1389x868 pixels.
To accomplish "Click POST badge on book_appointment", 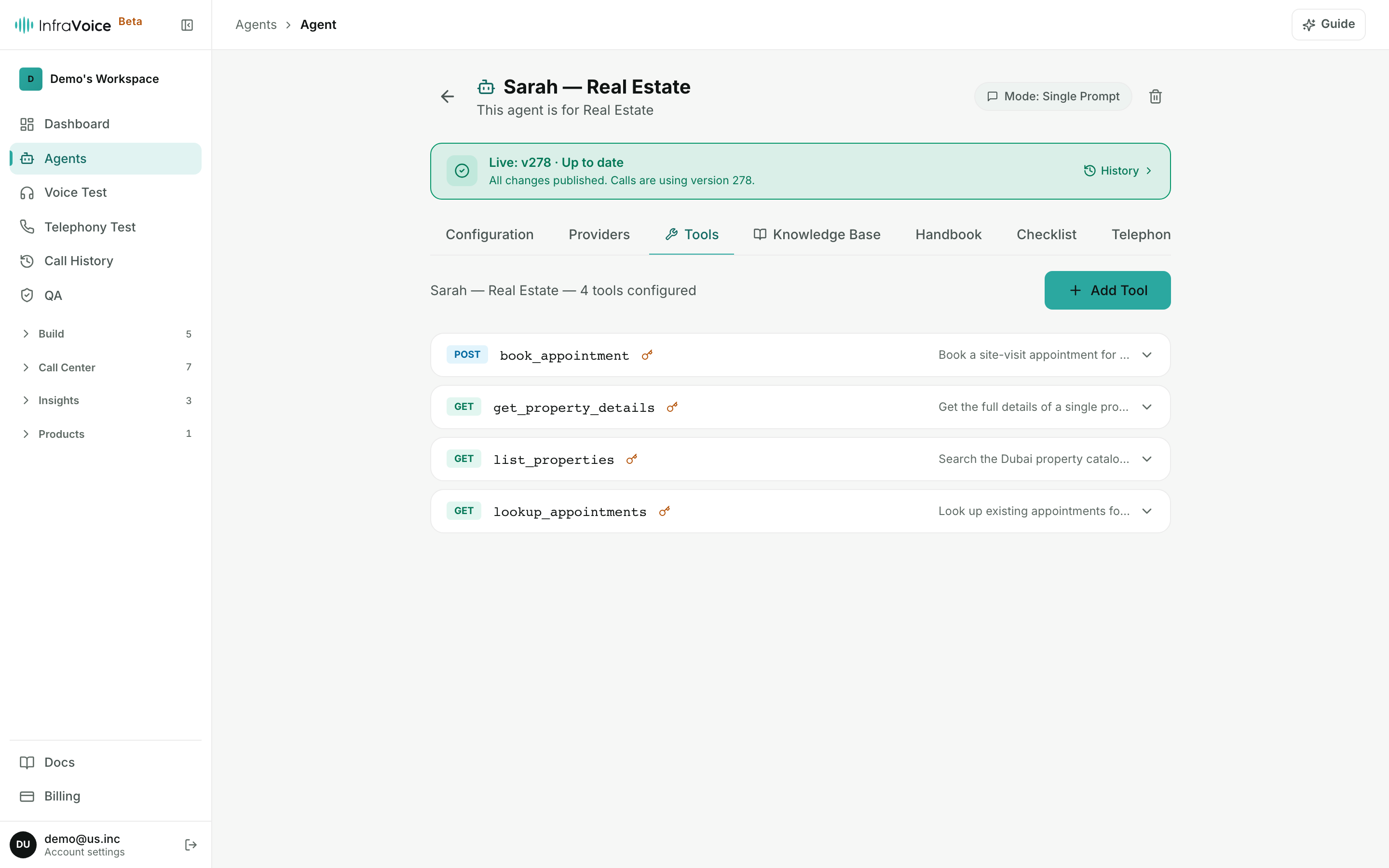I will pyautogui.click(x=467, y=355).
